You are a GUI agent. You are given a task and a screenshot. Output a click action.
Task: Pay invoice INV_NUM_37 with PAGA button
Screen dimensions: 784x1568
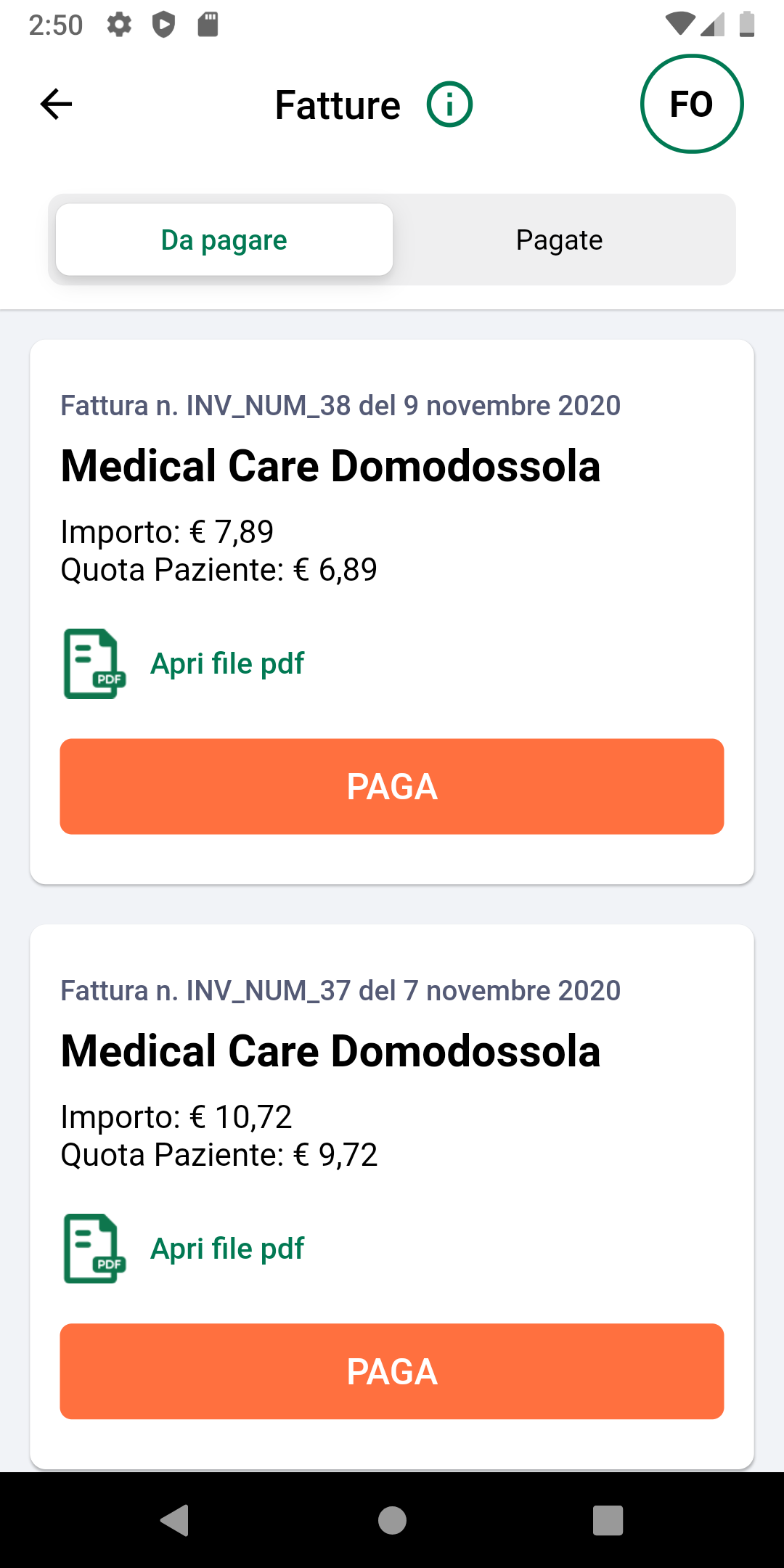coord(392,1371)
